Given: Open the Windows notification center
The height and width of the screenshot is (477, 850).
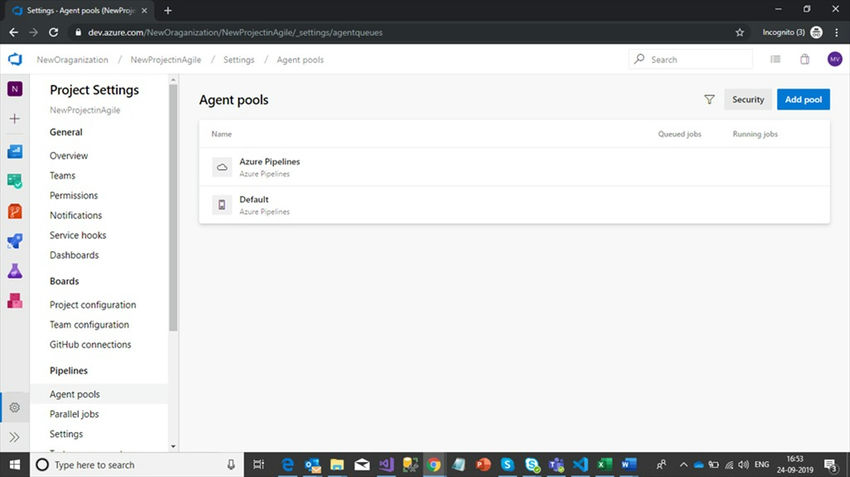Looking at the screenshot, I should point(831,465).
